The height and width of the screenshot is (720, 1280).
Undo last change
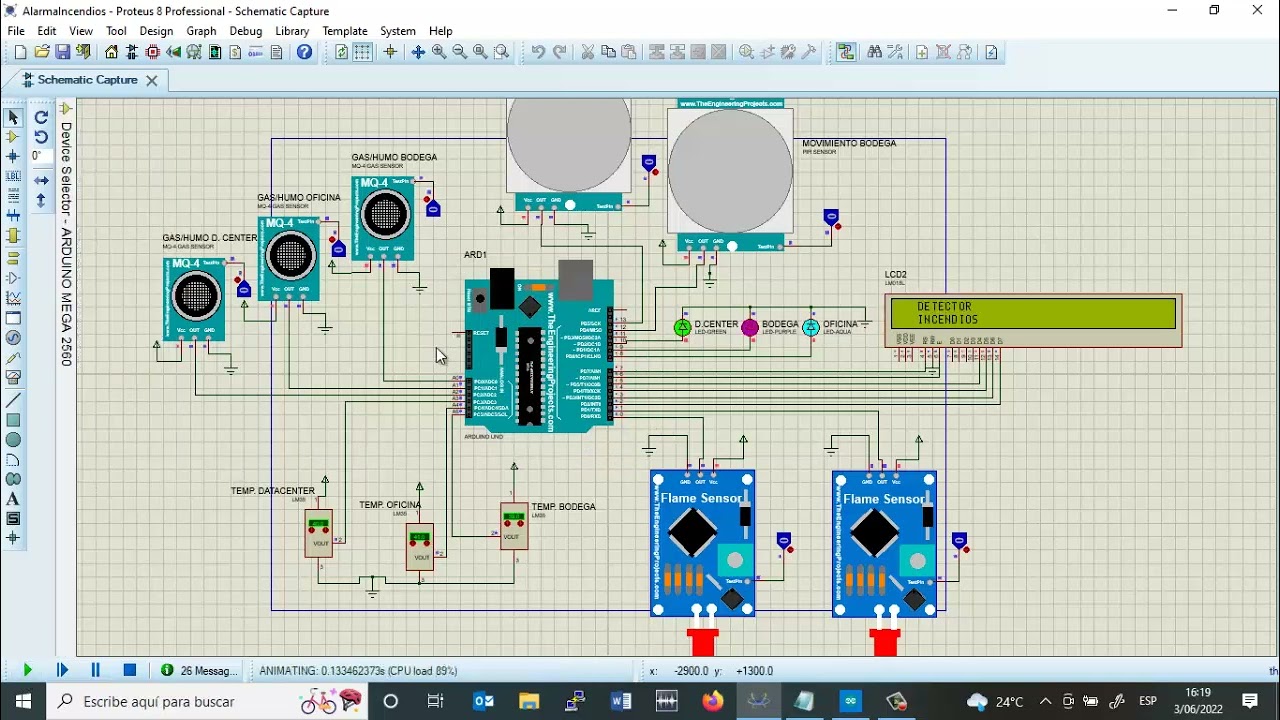point(538,52)
